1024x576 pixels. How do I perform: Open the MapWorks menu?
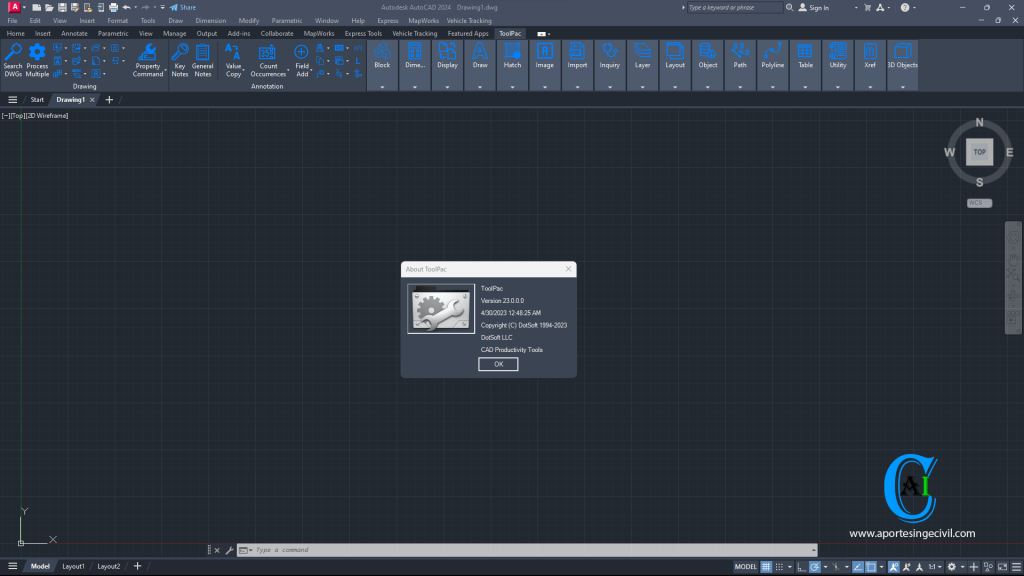pos(422,20)
